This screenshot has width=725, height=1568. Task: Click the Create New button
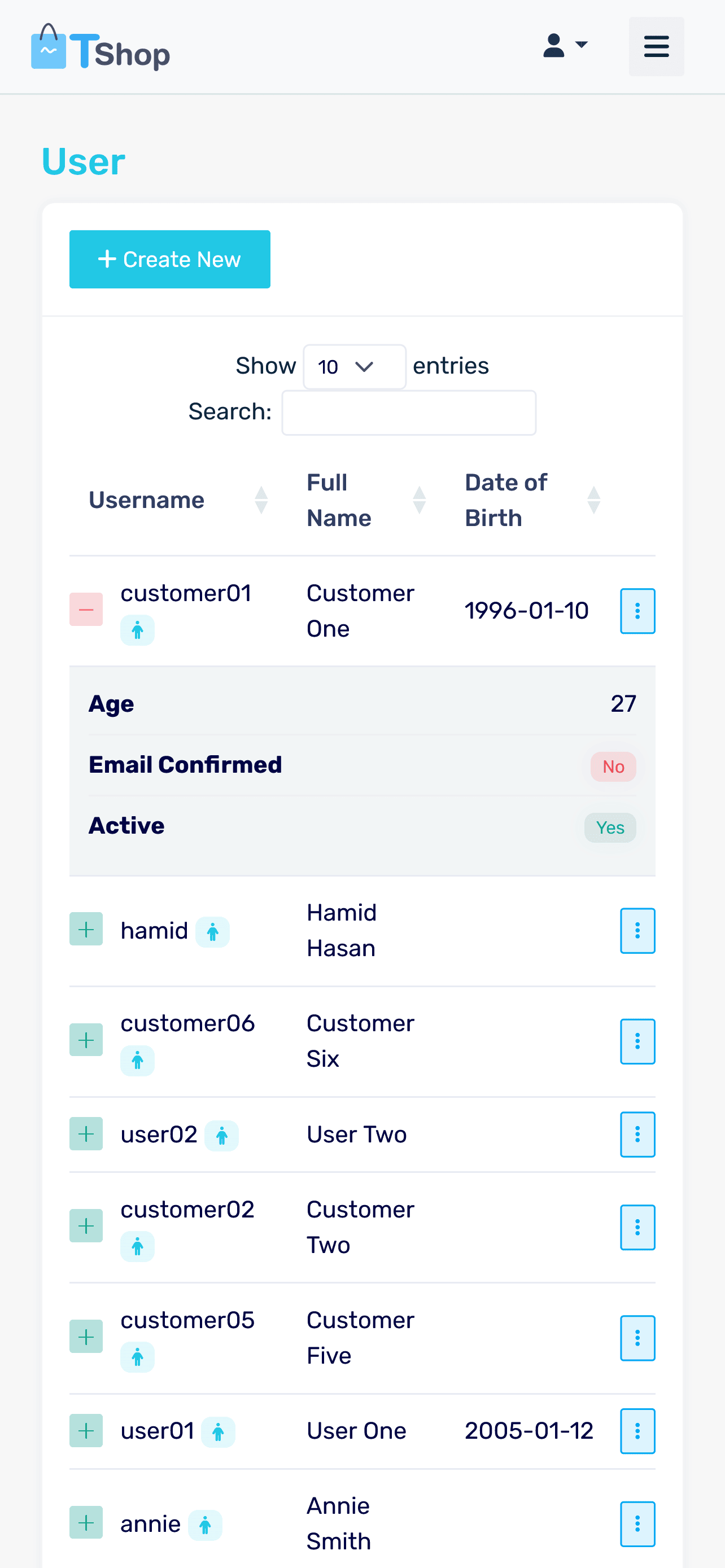click(x=170, y=259)
